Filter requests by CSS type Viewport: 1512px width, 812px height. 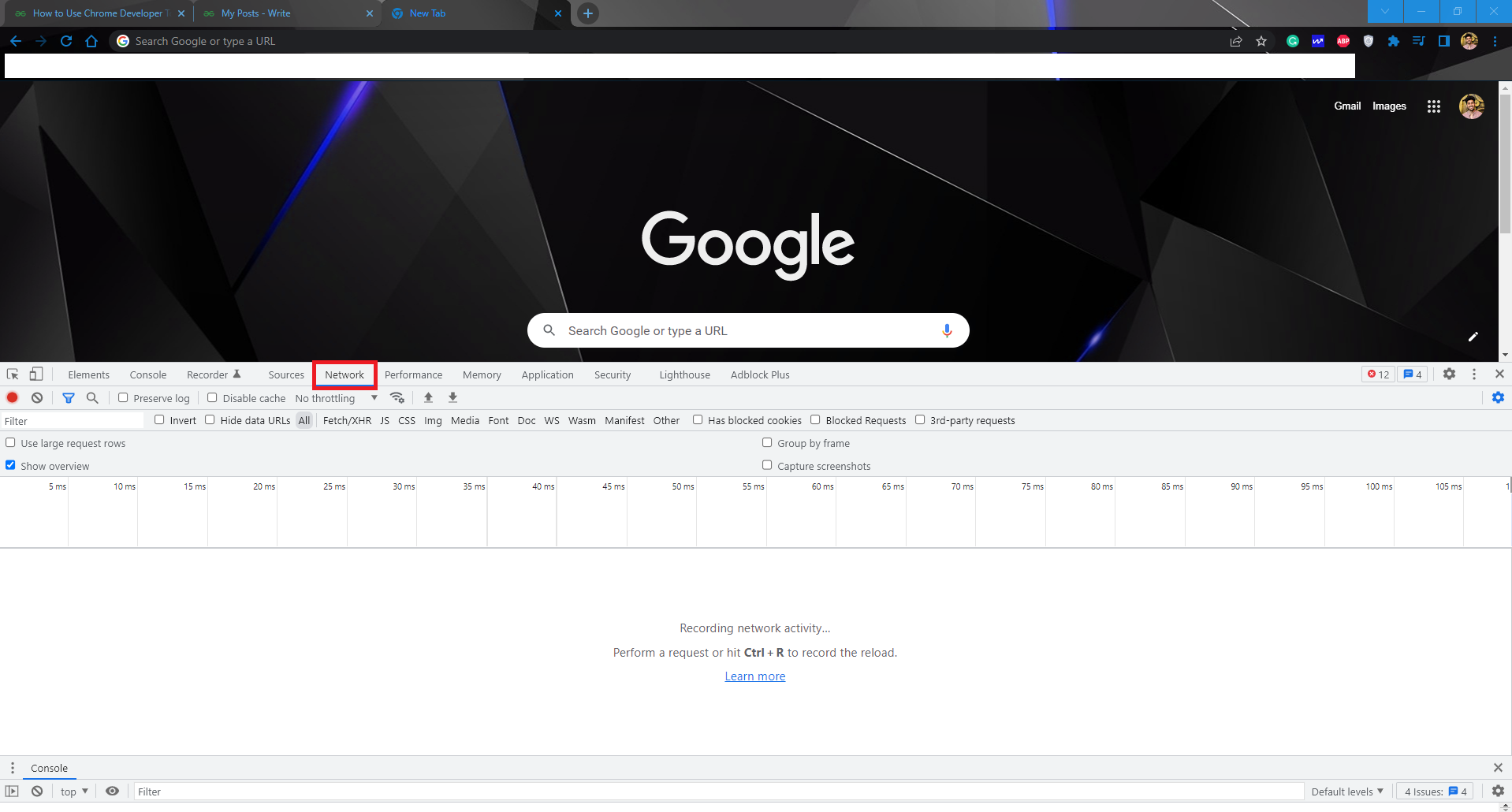pyautogui.click(x=407, y=421)
